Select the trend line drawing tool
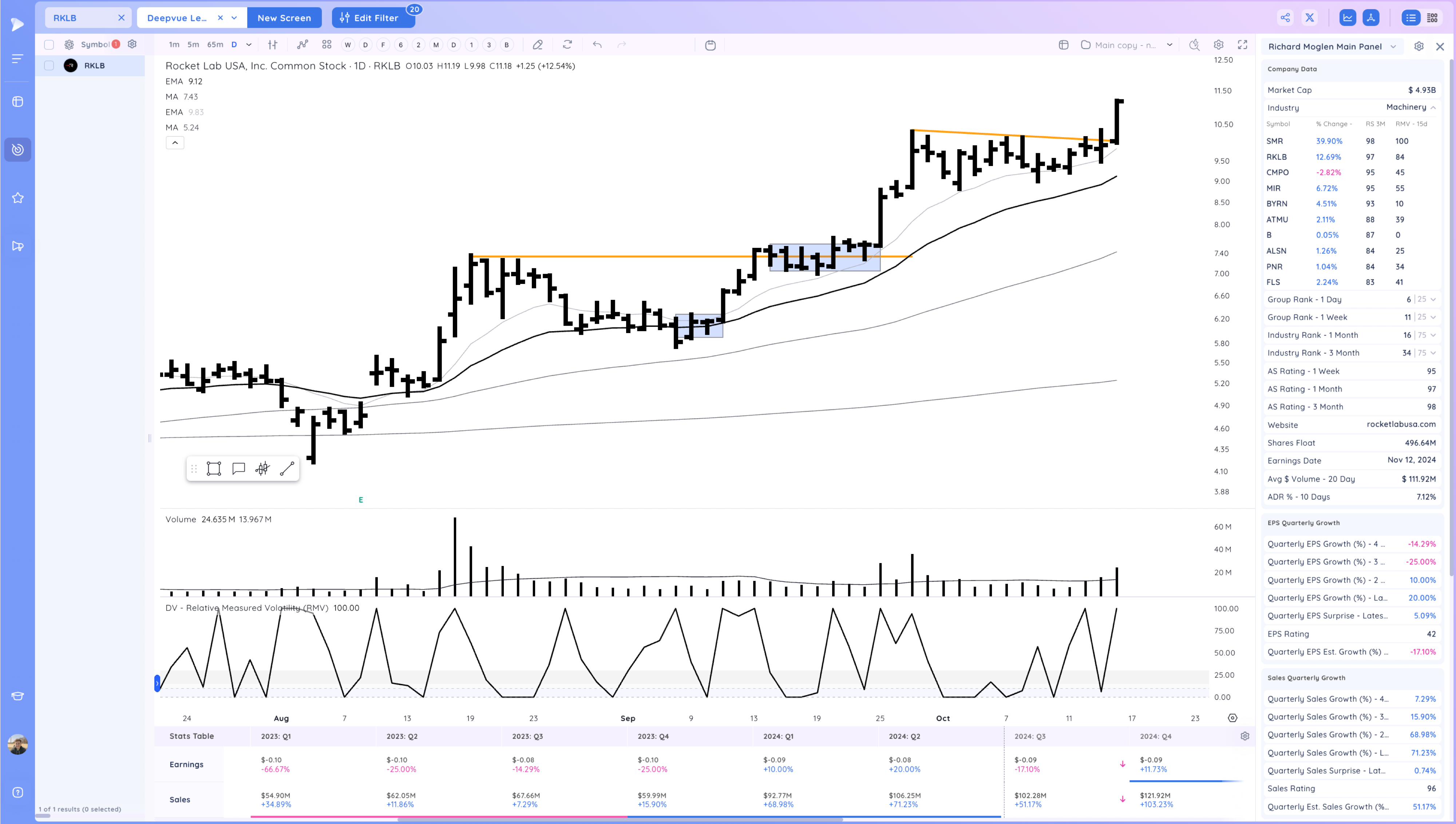This screenshot has width=1456, height=824. click(x=287, y=468)
